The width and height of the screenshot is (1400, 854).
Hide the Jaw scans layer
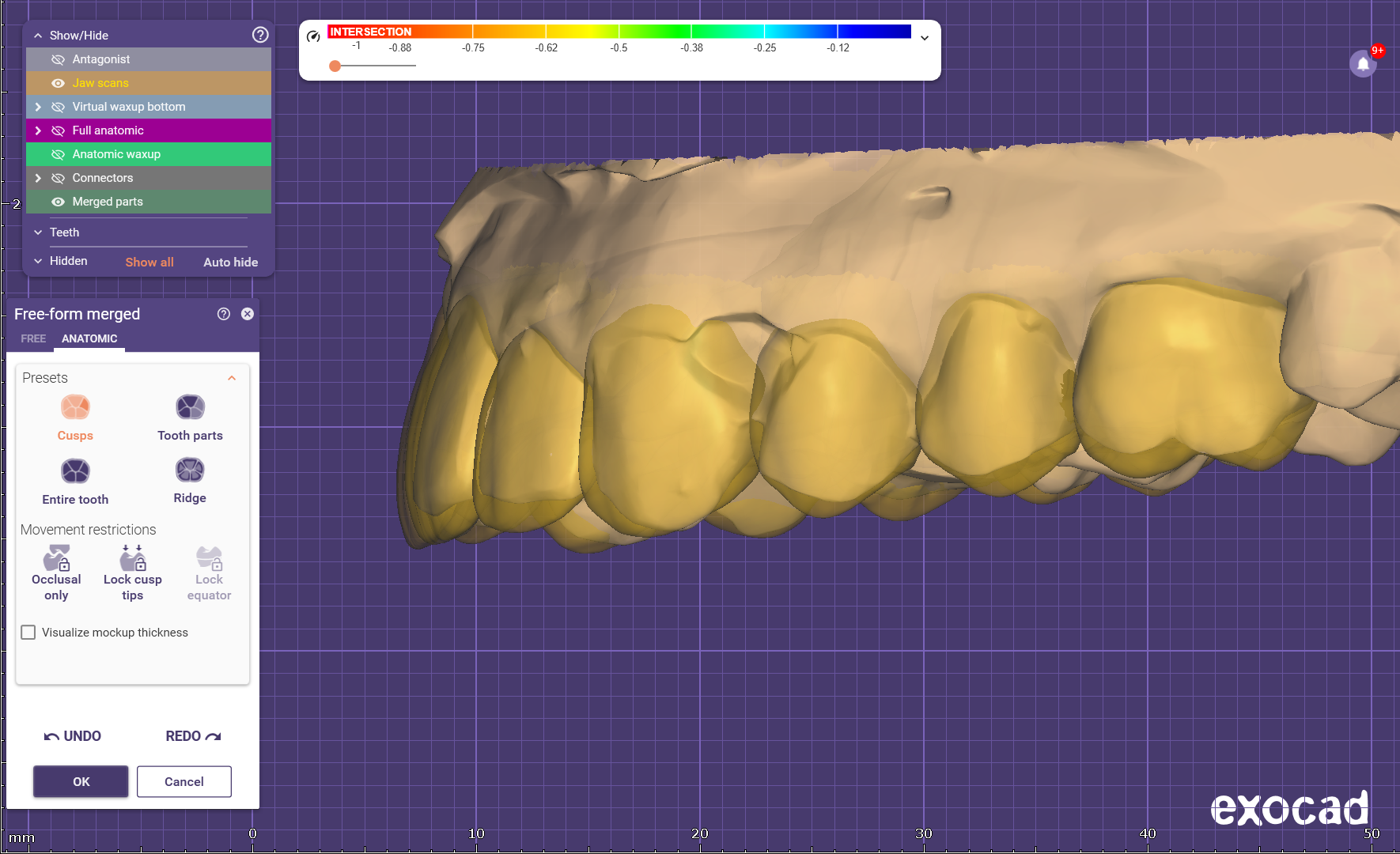58,83
